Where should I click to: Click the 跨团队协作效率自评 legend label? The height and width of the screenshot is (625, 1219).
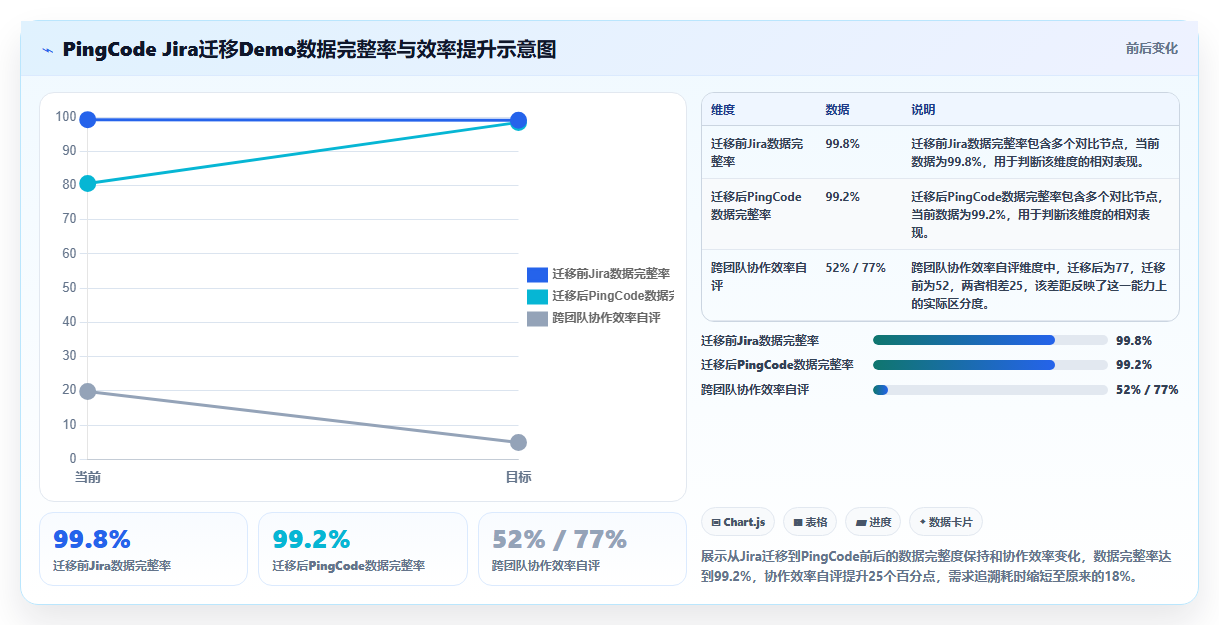[x=606, y=318]
